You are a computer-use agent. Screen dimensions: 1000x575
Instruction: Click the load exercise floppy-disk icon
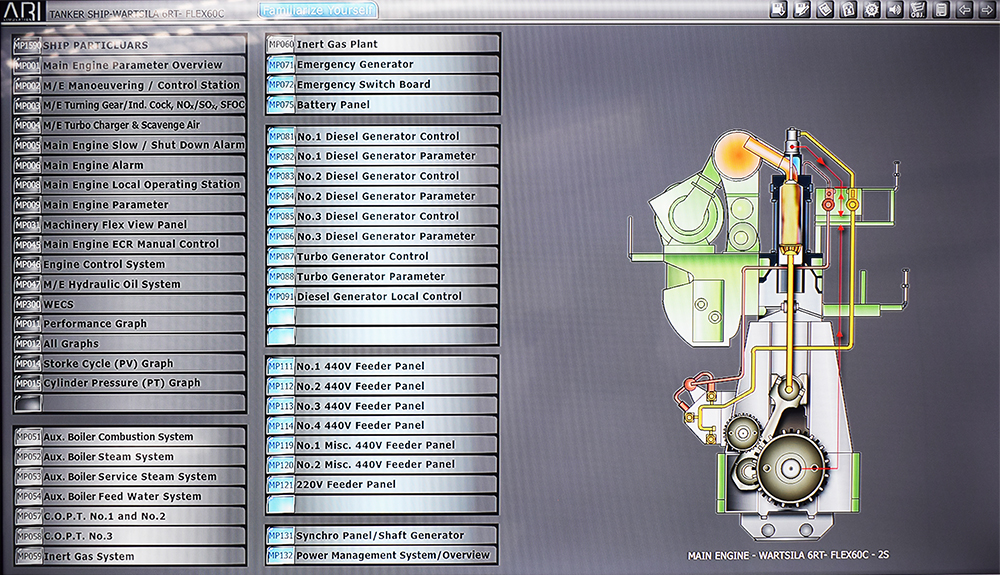tap(779, 10)
